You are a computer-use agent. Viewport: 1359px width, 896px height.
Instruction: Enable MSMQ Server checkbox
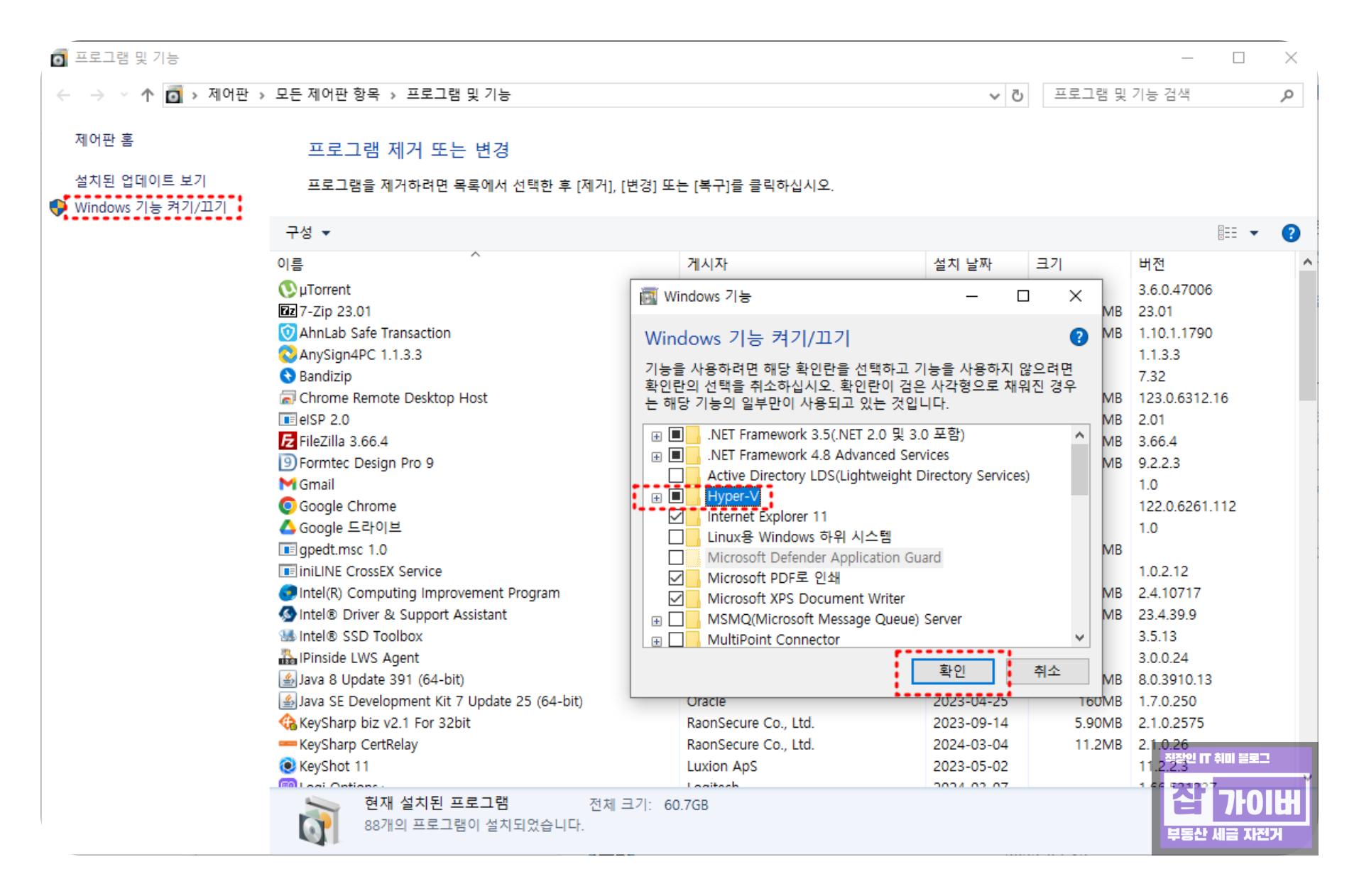676,619
